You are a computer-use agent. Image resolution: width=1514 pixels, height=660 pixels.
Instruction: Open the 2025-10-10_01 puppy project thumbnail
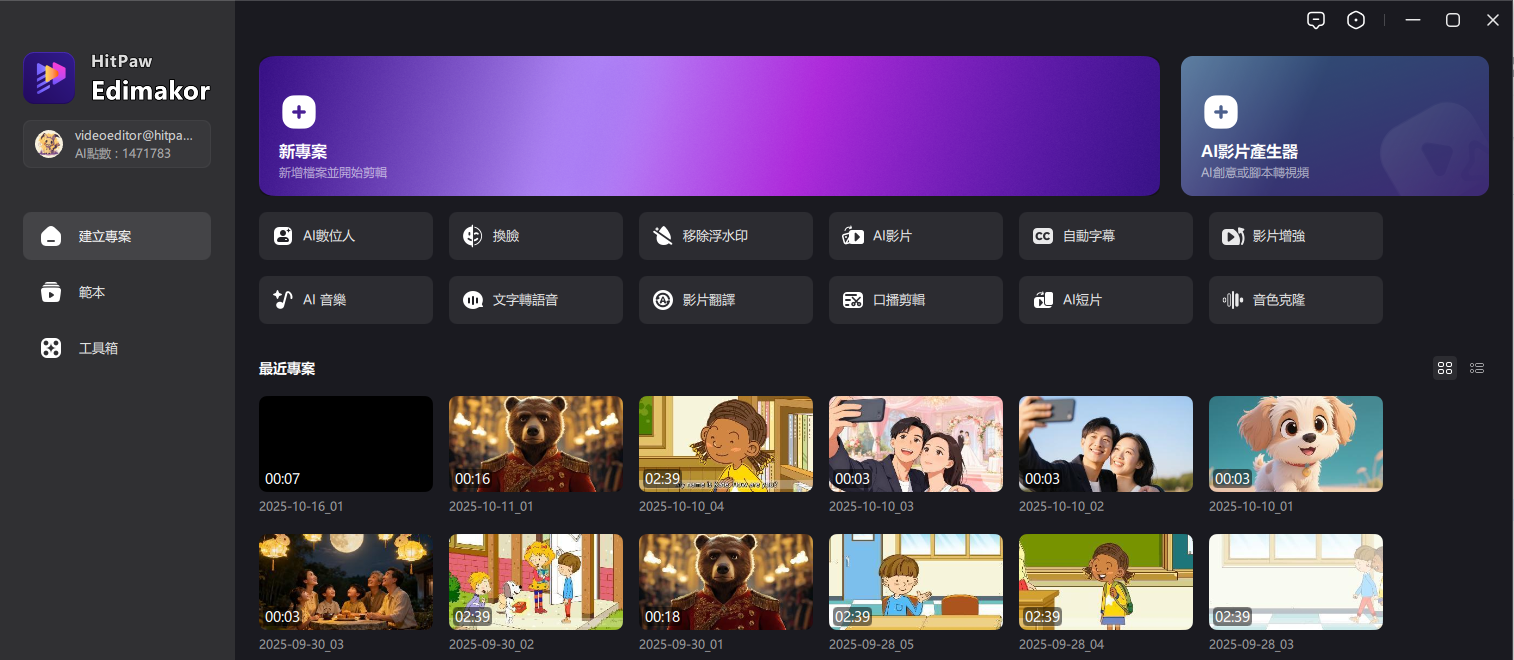pos(1295,443)
